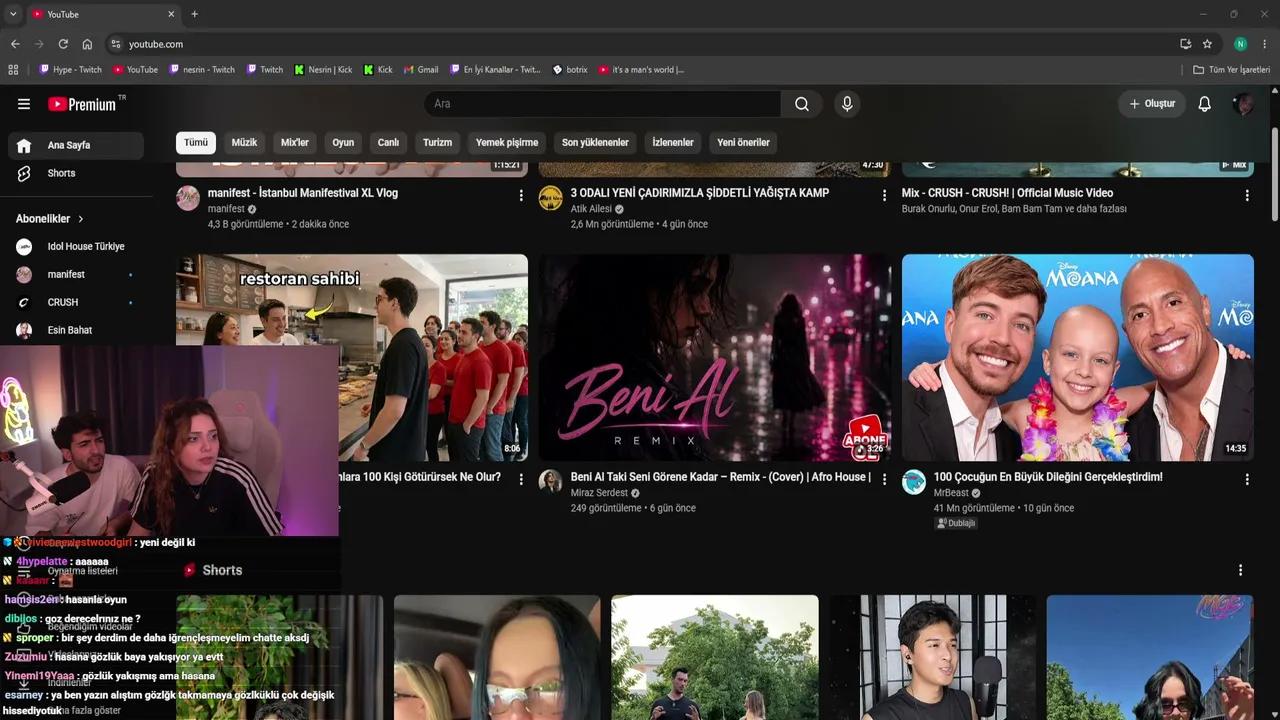Go back with browser back arrow
The image size is (1280, 720).
coord(15,44)
